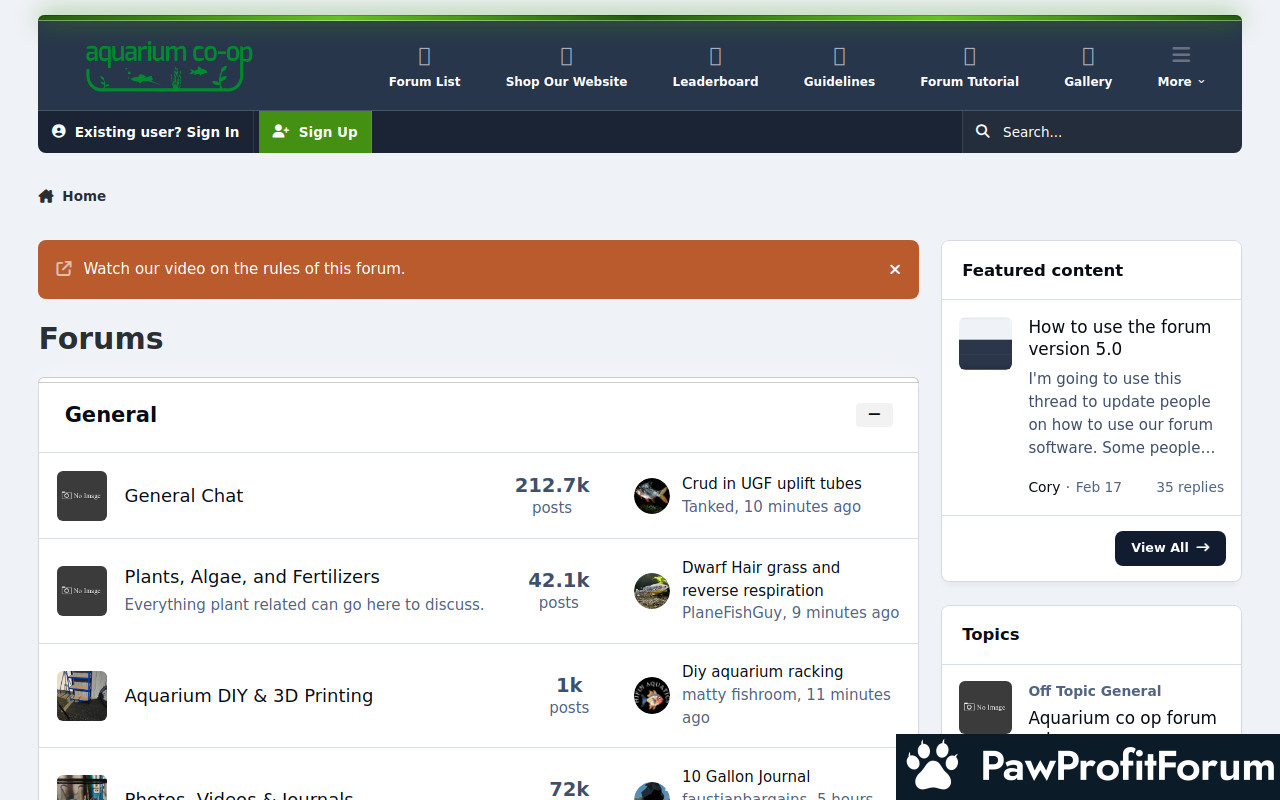
Task: Click the Tanked user avatar
Action: (652, 496)
